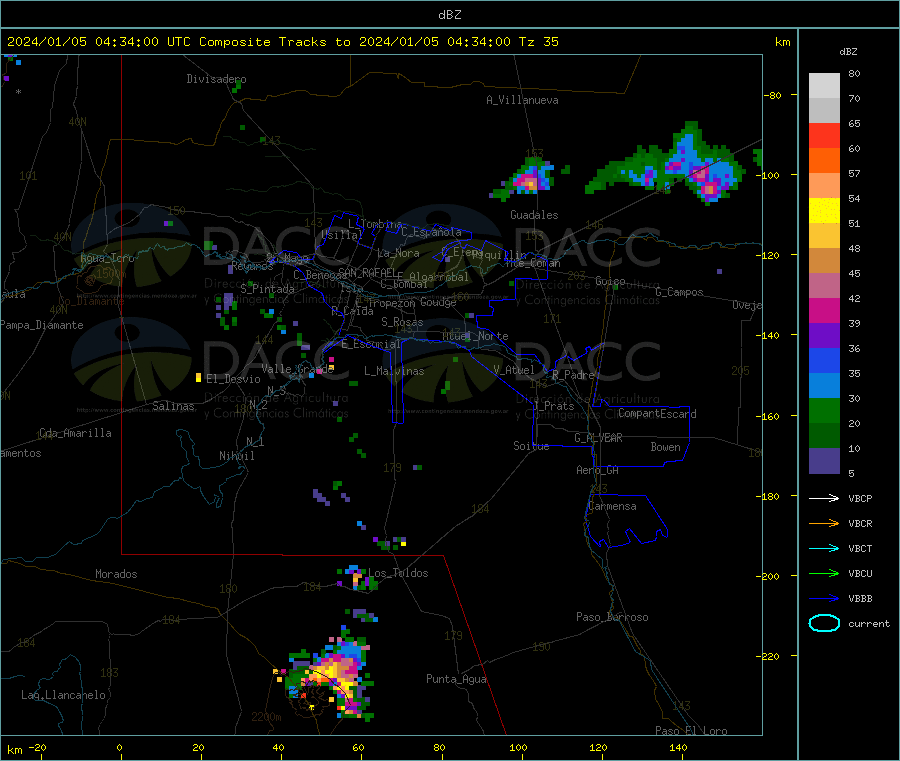Select the 70-80 dBZ light gray swatch
Screen dimensions: 900x761
click(824, 86)
